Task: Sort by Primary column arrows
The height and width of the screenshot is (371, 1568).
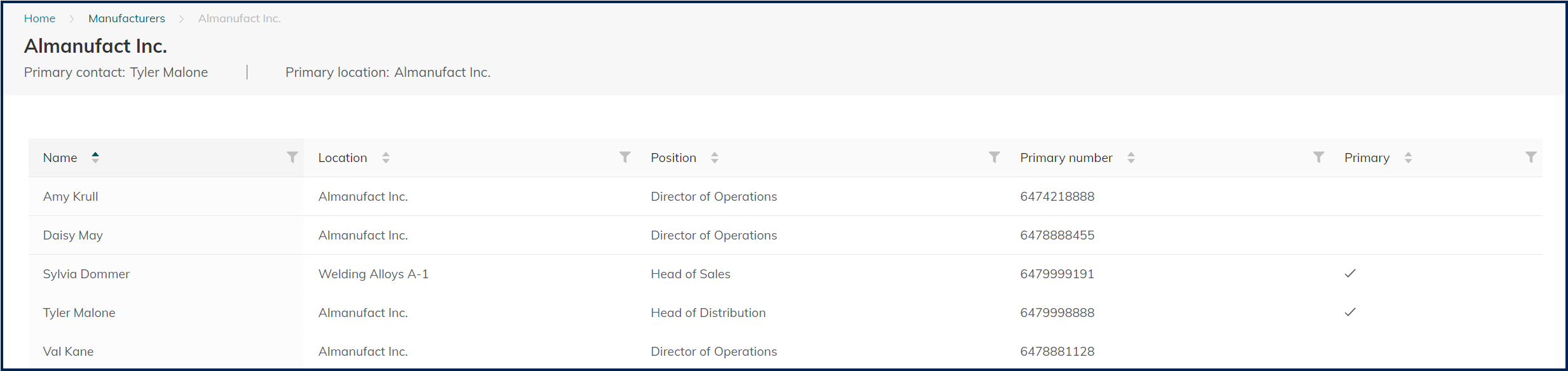Action: tap(1408, 158)
